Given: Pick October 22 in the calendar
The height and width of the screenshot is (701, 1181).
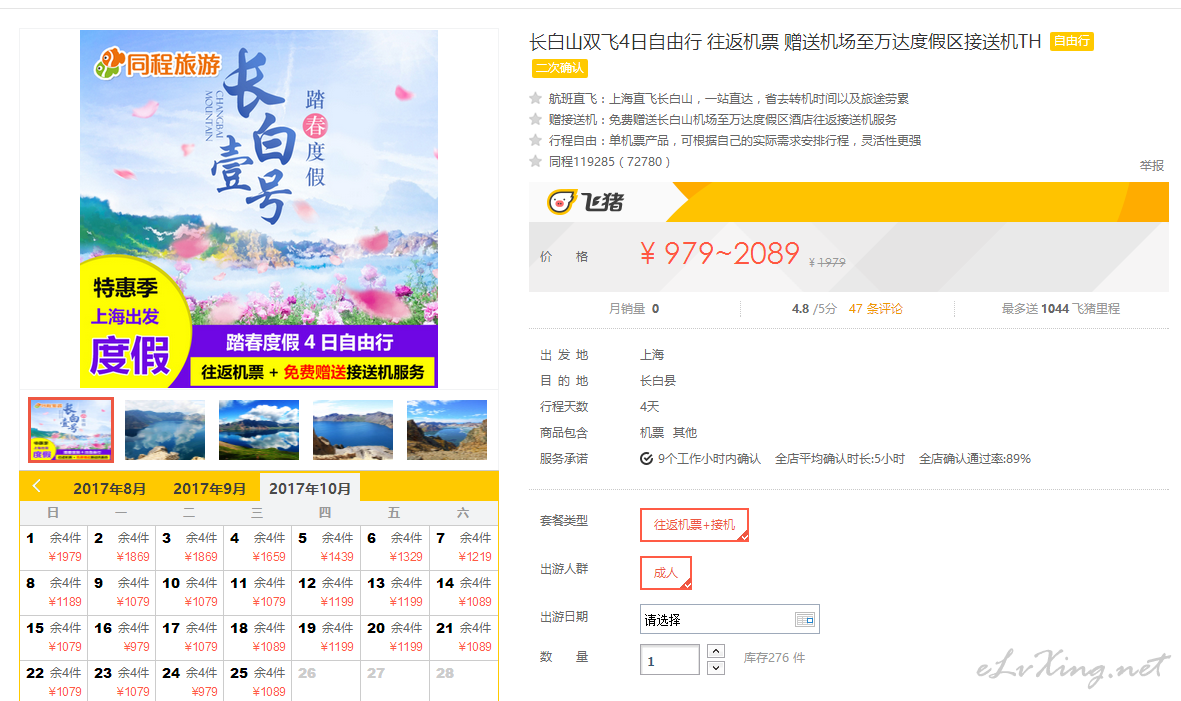Looking at the screenshot, I should (x=53, y=681).
